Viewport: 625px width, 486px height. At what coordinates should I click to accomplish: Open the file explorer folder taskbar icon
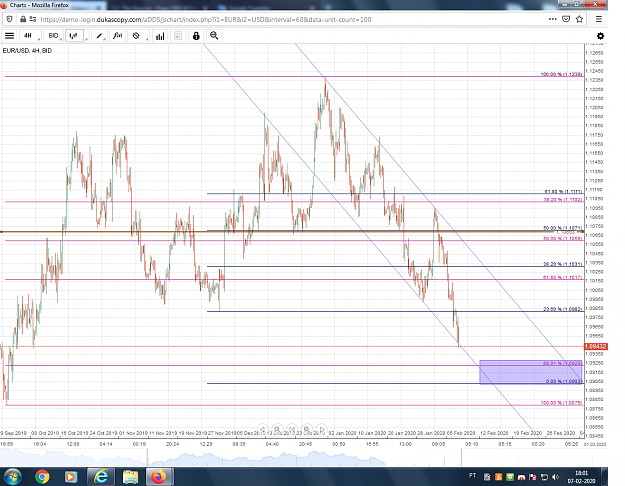tap(130, 476)
